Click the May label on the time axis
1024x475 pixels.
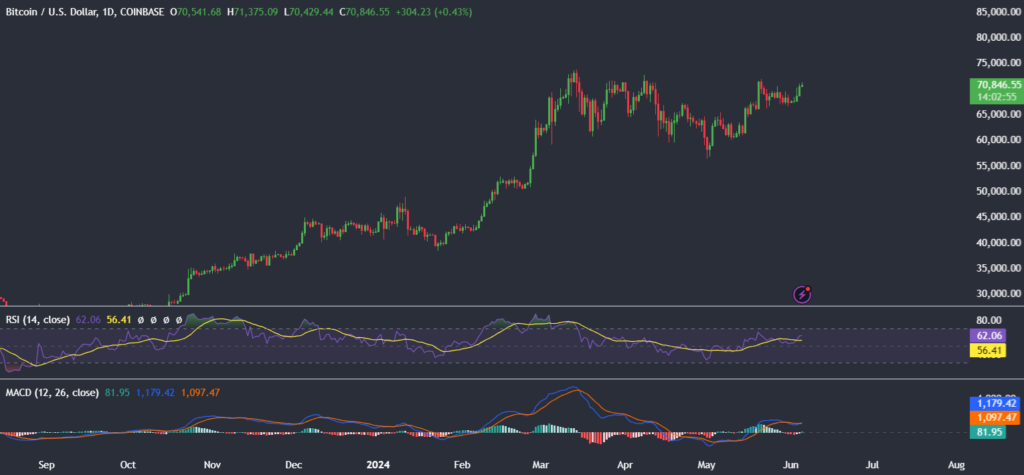[707, 465]
